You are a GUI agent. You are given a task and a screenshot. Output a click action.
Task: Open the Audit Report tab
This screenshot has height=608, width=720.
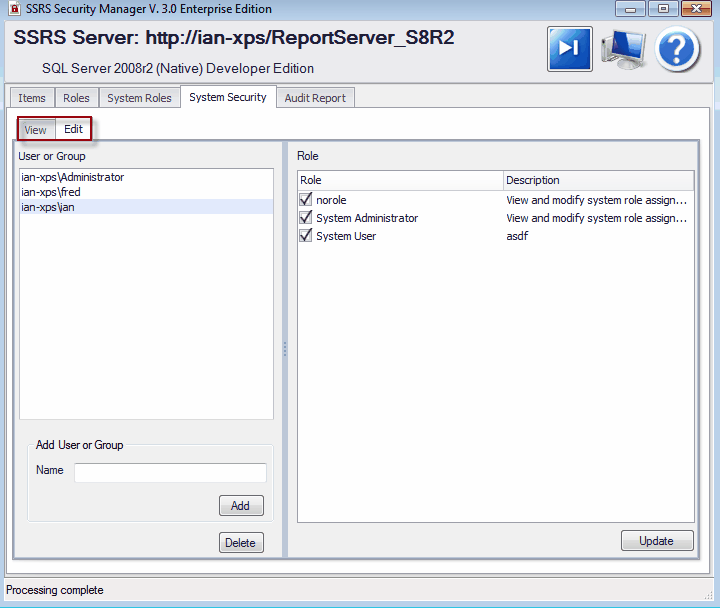coord(315,98)
